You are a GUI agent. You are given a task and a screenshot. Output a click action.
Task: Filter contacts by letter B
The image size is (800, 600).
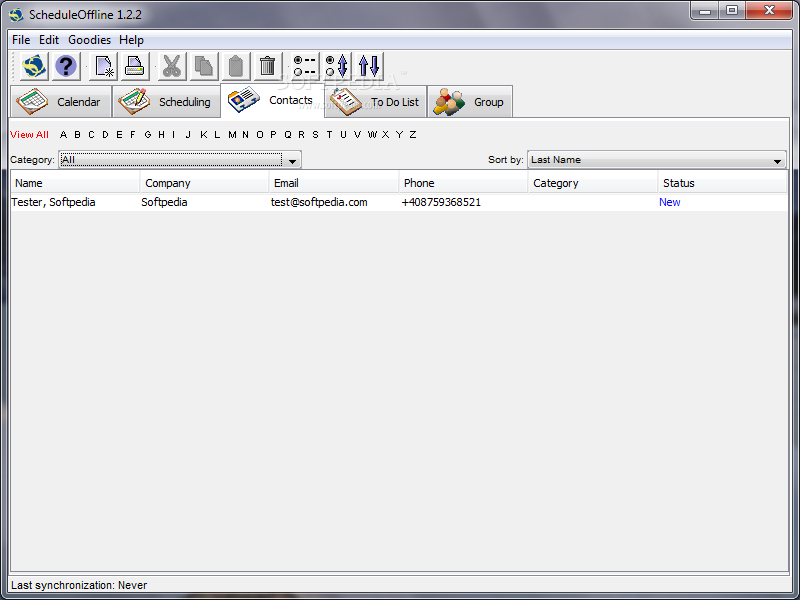(x=78, y=135)
